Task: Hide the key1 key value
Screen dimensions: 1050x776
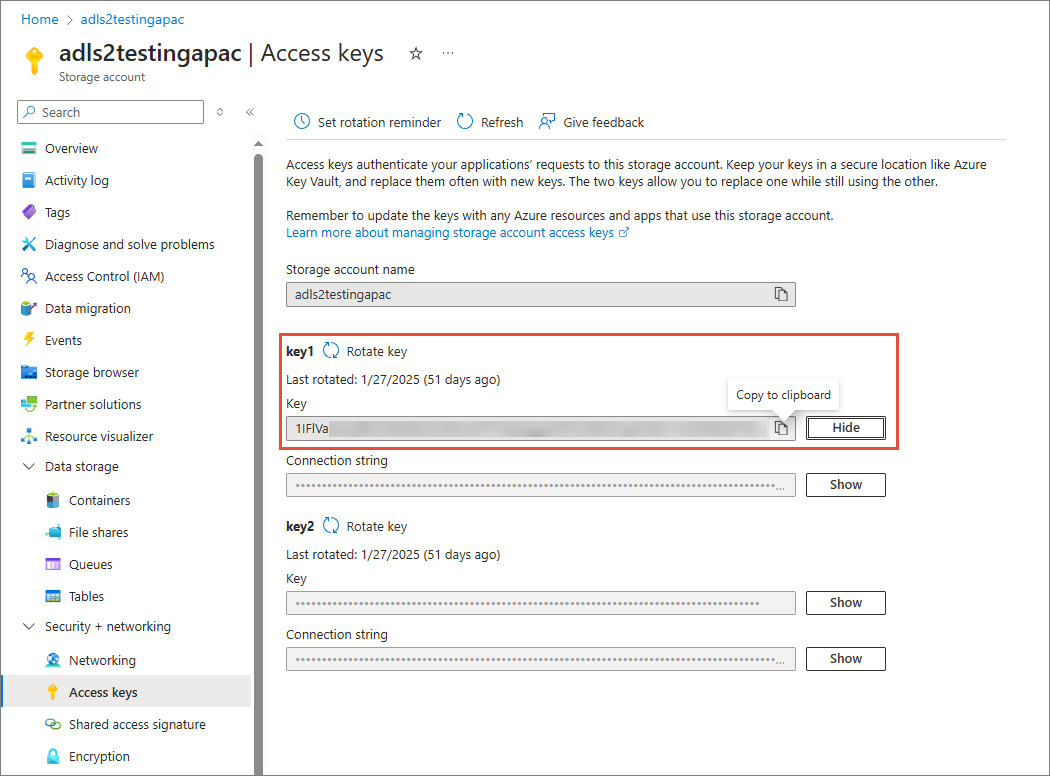Action: point(846,428)
